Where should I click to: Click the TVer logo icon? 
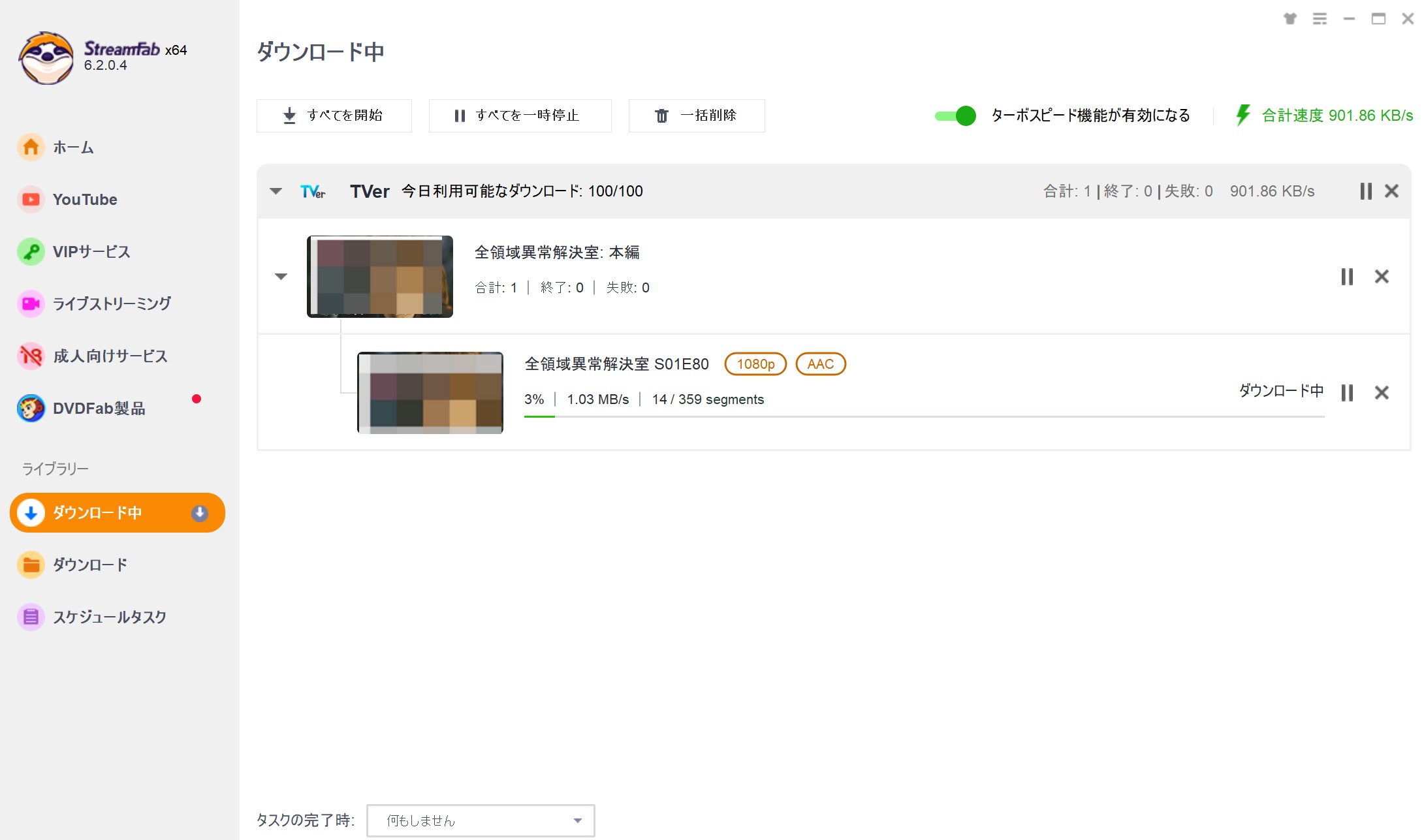313,191
